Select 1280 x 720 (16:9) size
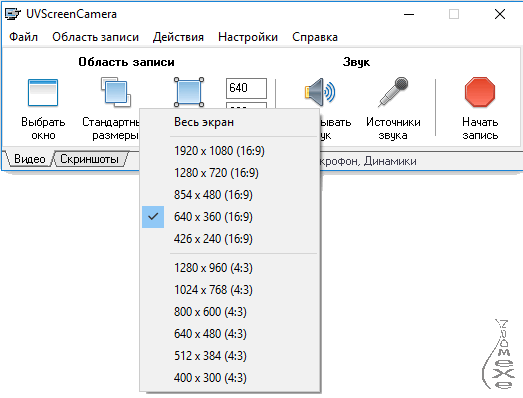This screenshot has width=523, height=398. 230,173
